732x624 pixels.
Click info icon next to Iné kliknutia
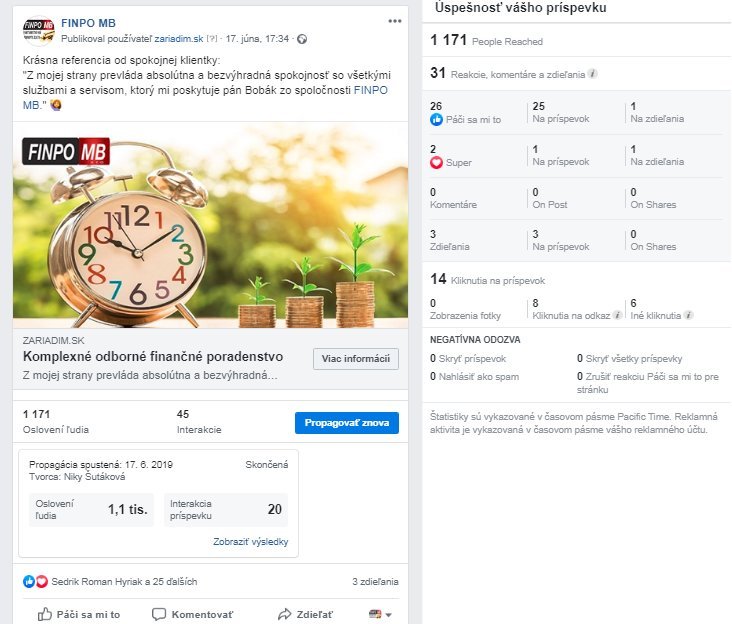point(689,316)
